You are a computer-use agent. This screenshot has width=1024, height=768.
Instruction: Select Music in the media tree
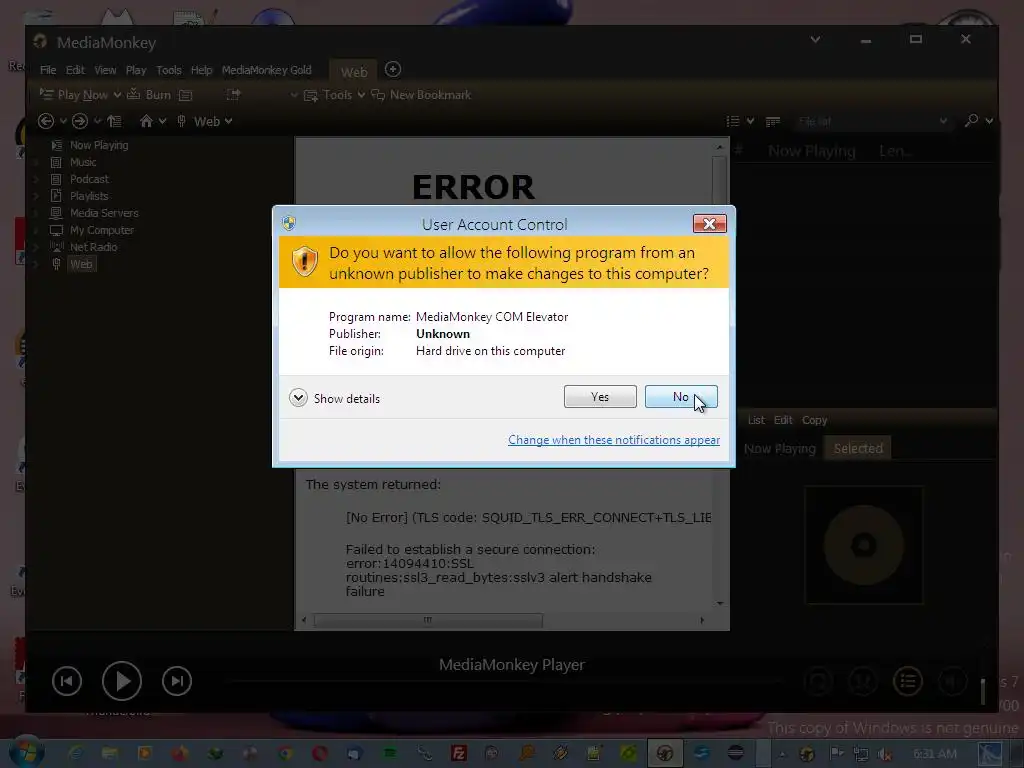pos(83,162)
